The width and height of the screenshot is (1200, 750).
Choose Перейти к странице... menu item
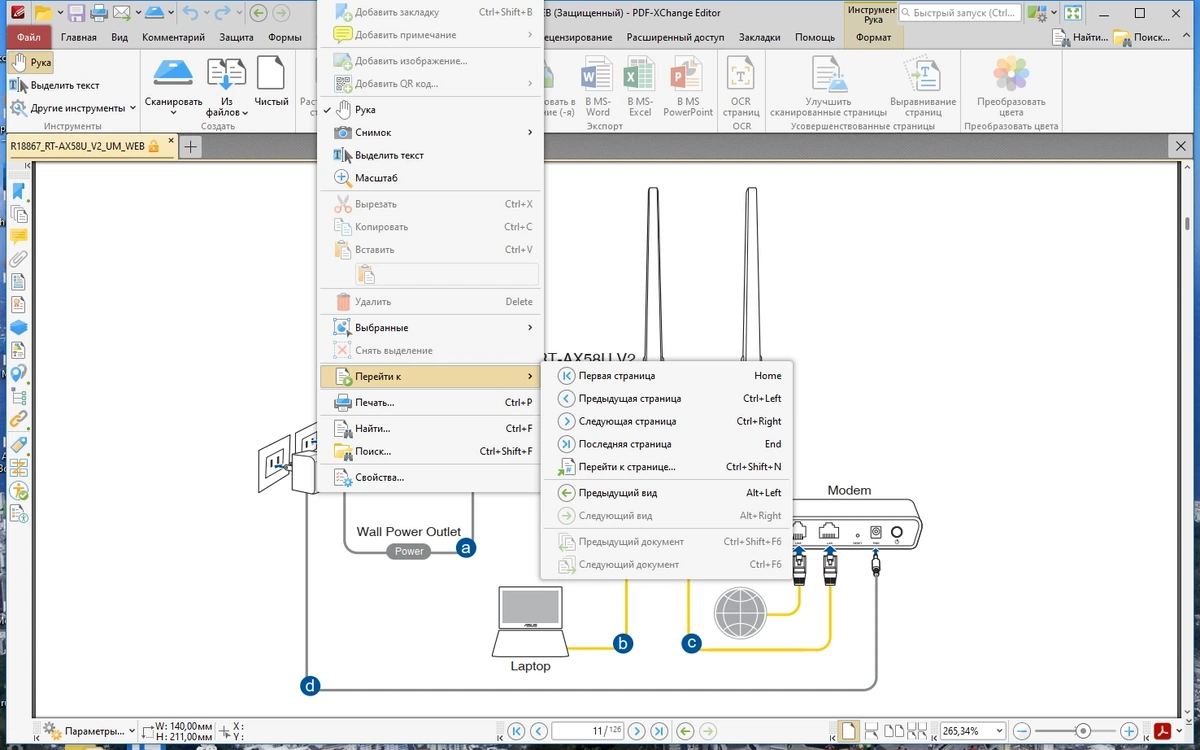[x=666, y=466]
